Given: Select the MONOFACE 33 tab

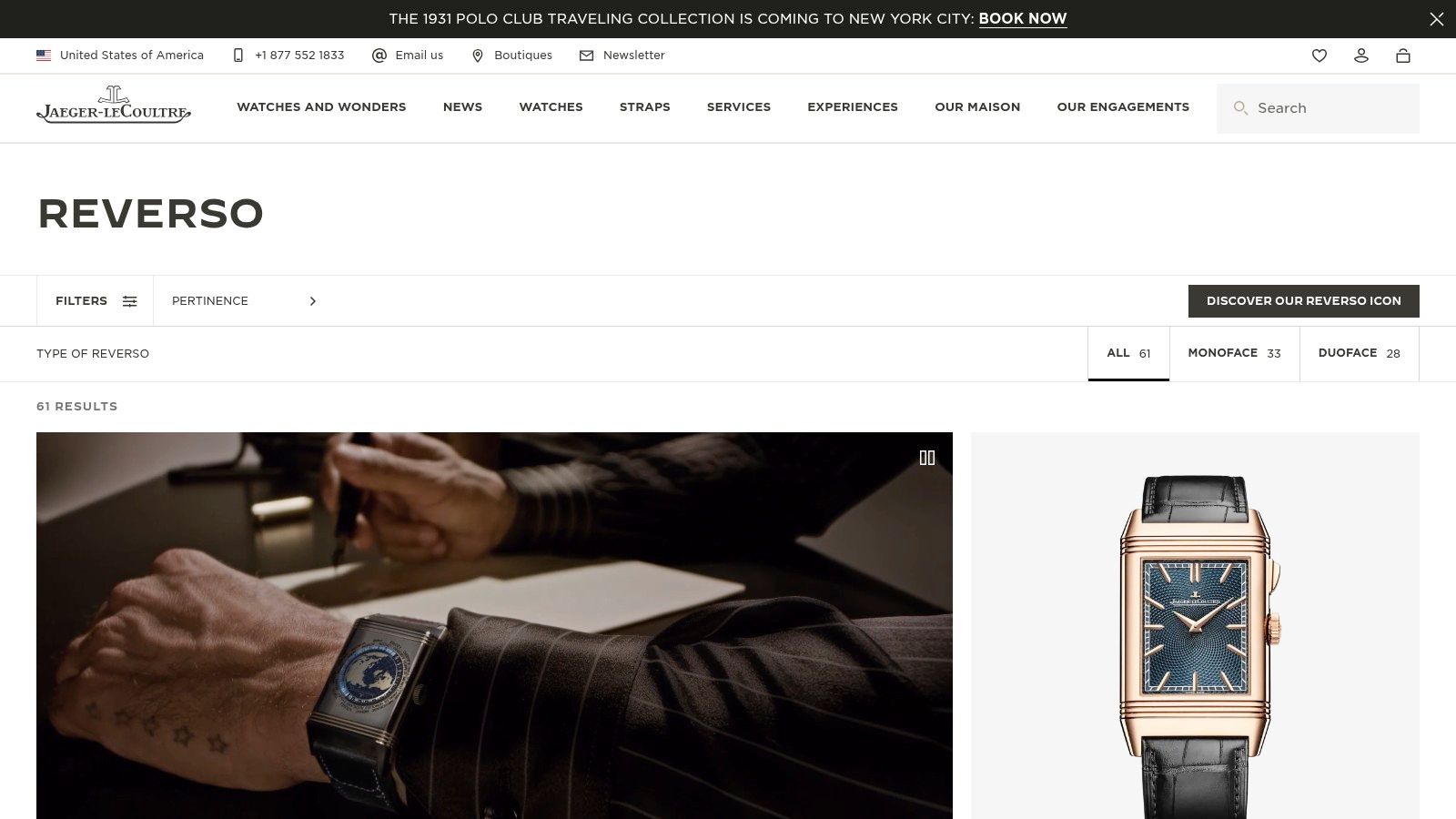Looking at the screenshot, I should (x=1234, y=353).
